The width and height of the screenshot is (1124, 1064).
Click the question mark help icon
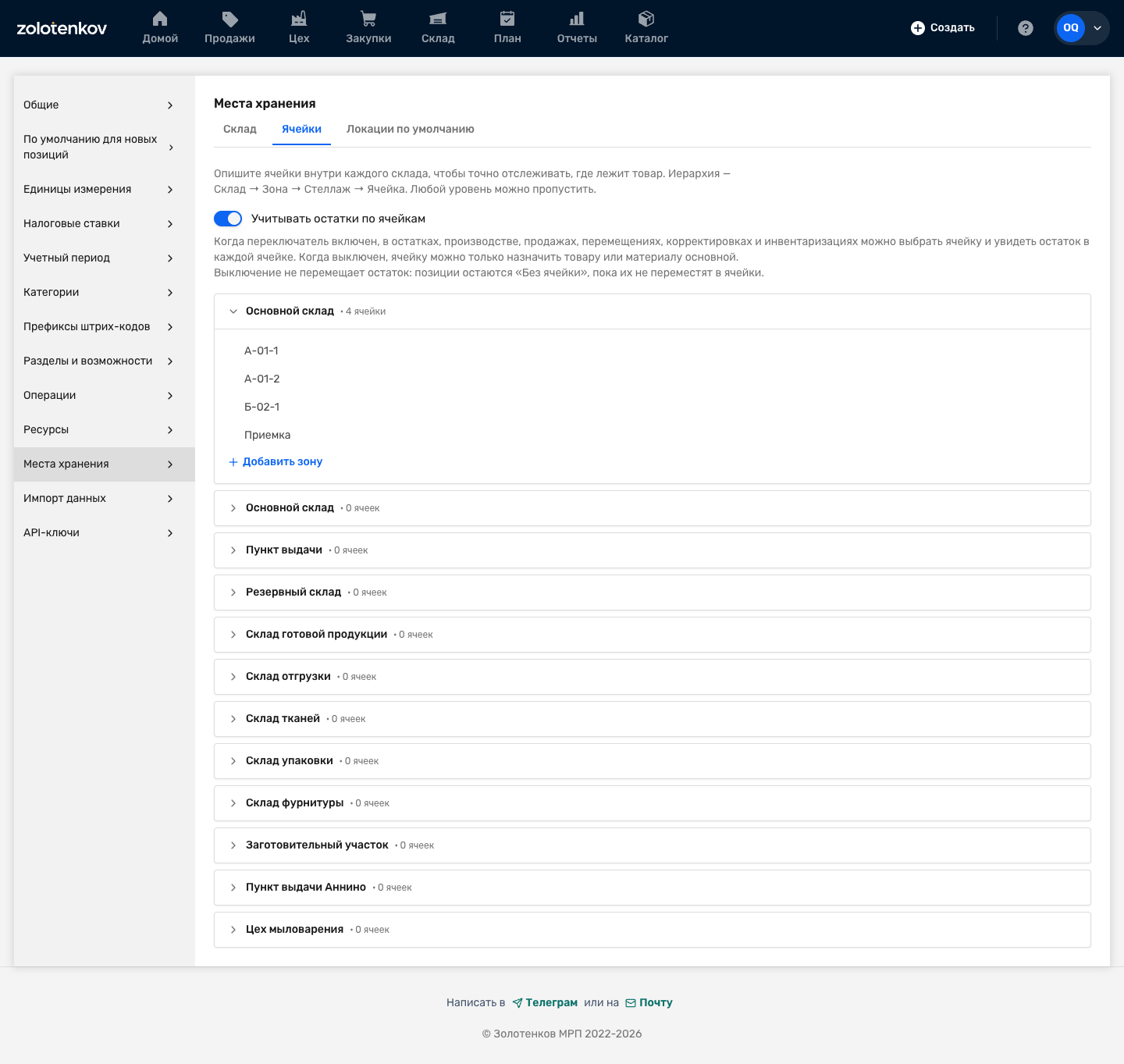pyautogui.click(x=1026, y=28)
